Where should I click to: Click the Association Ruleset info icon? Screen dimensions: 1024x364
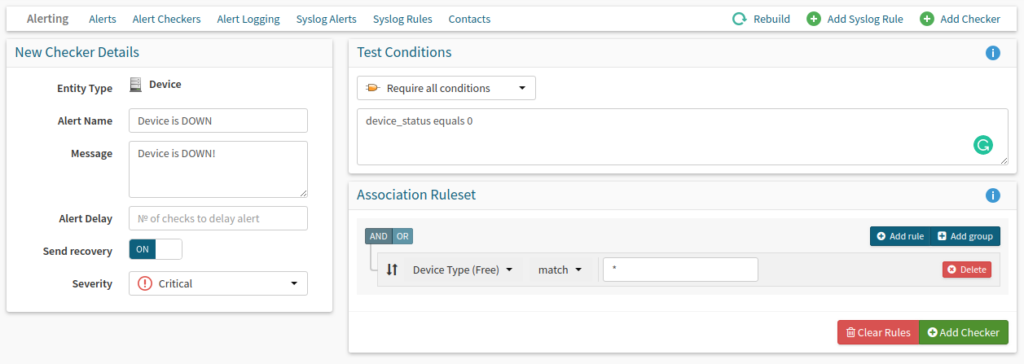(993, 195)
